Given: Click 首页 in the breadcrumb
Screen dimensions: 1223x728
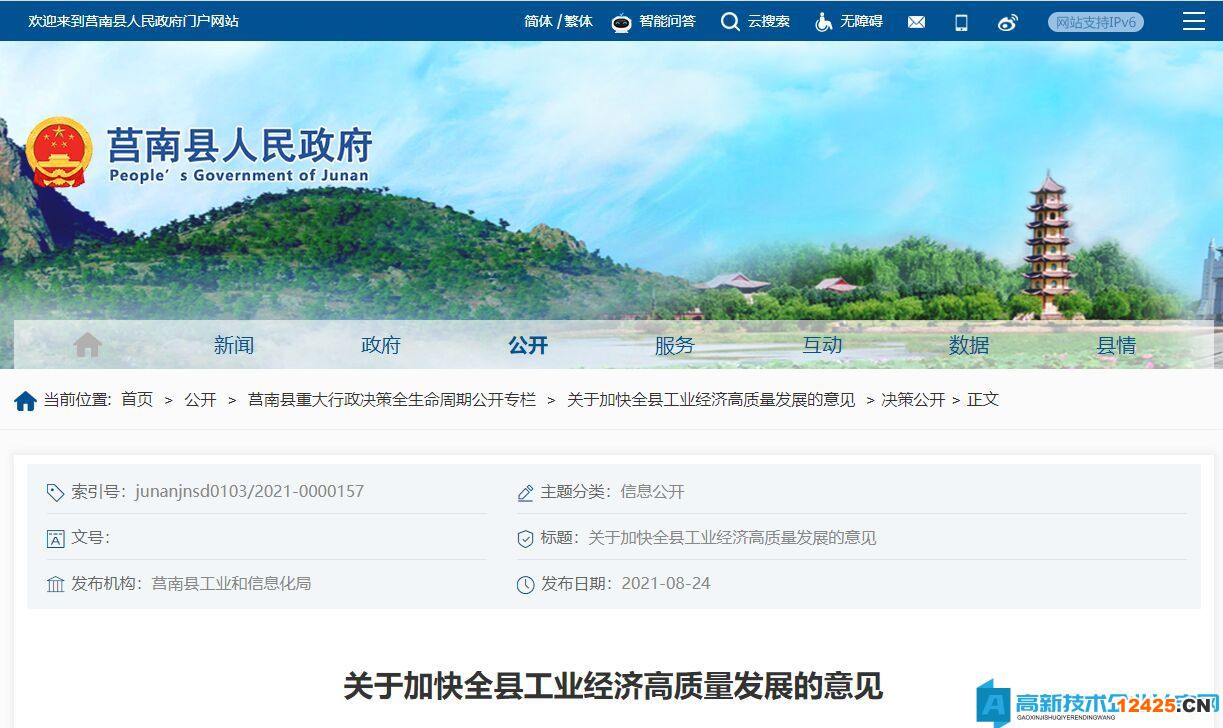Looking at the screenshot, I should (x=137, y=400).
